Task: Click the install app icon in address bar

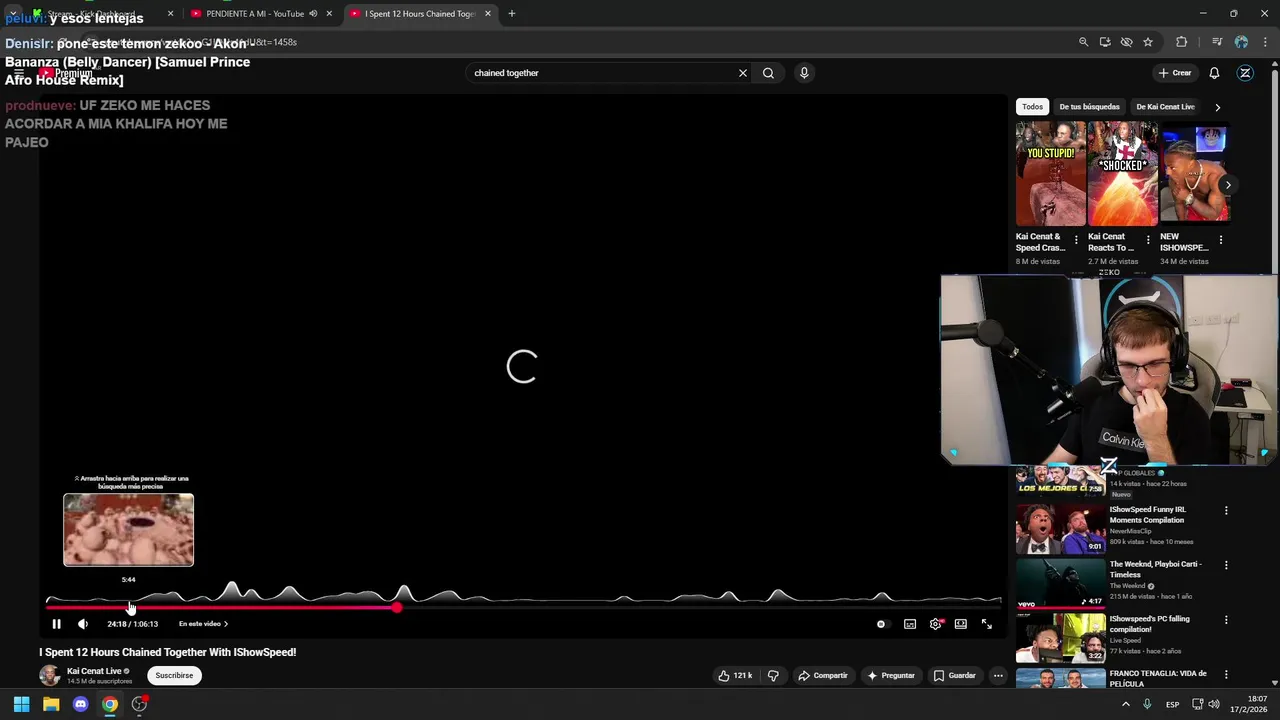Action: [1105, 42]
